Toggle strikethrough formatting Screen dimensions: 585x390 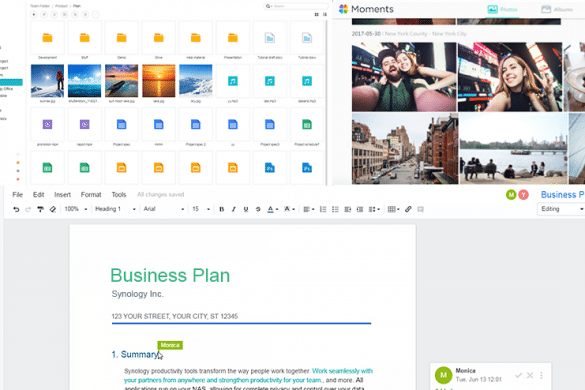click(258, 209)
